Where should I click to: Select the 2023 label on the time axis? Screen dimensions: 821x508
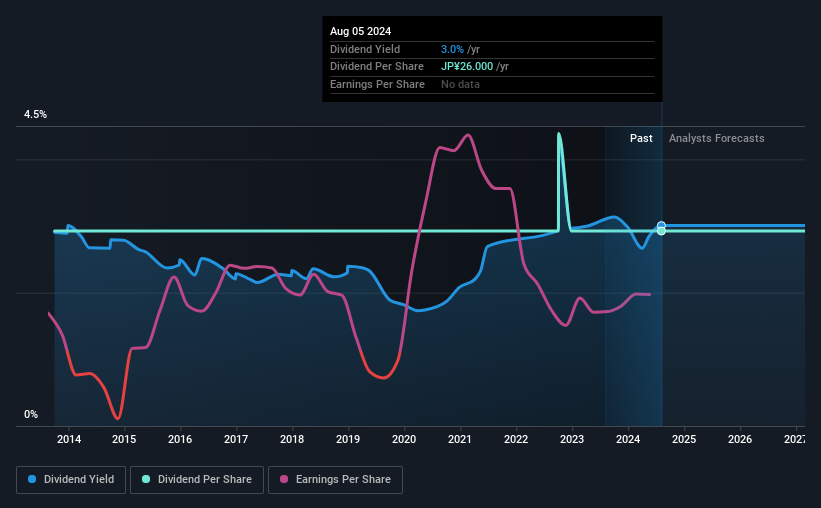point(572,439)
